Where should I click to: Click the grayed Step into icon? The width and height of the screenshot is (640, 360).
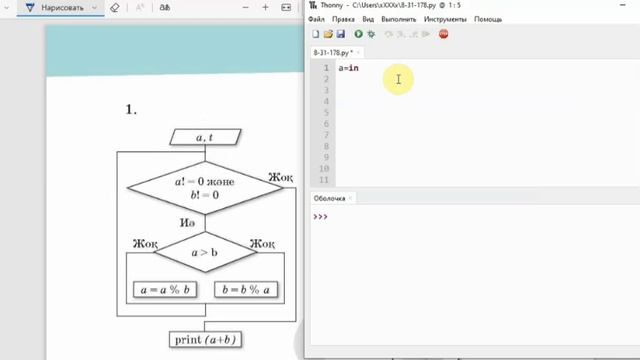point(401,34)
